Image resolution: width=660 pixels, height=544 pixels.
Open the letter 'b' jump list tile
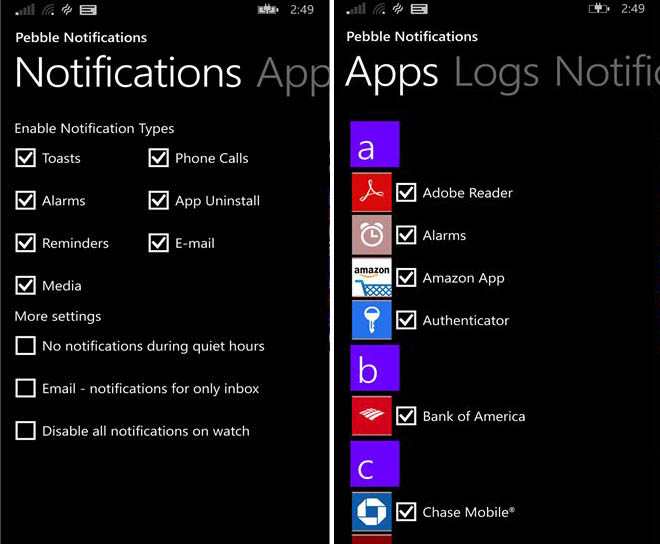(x=375, y=368)
